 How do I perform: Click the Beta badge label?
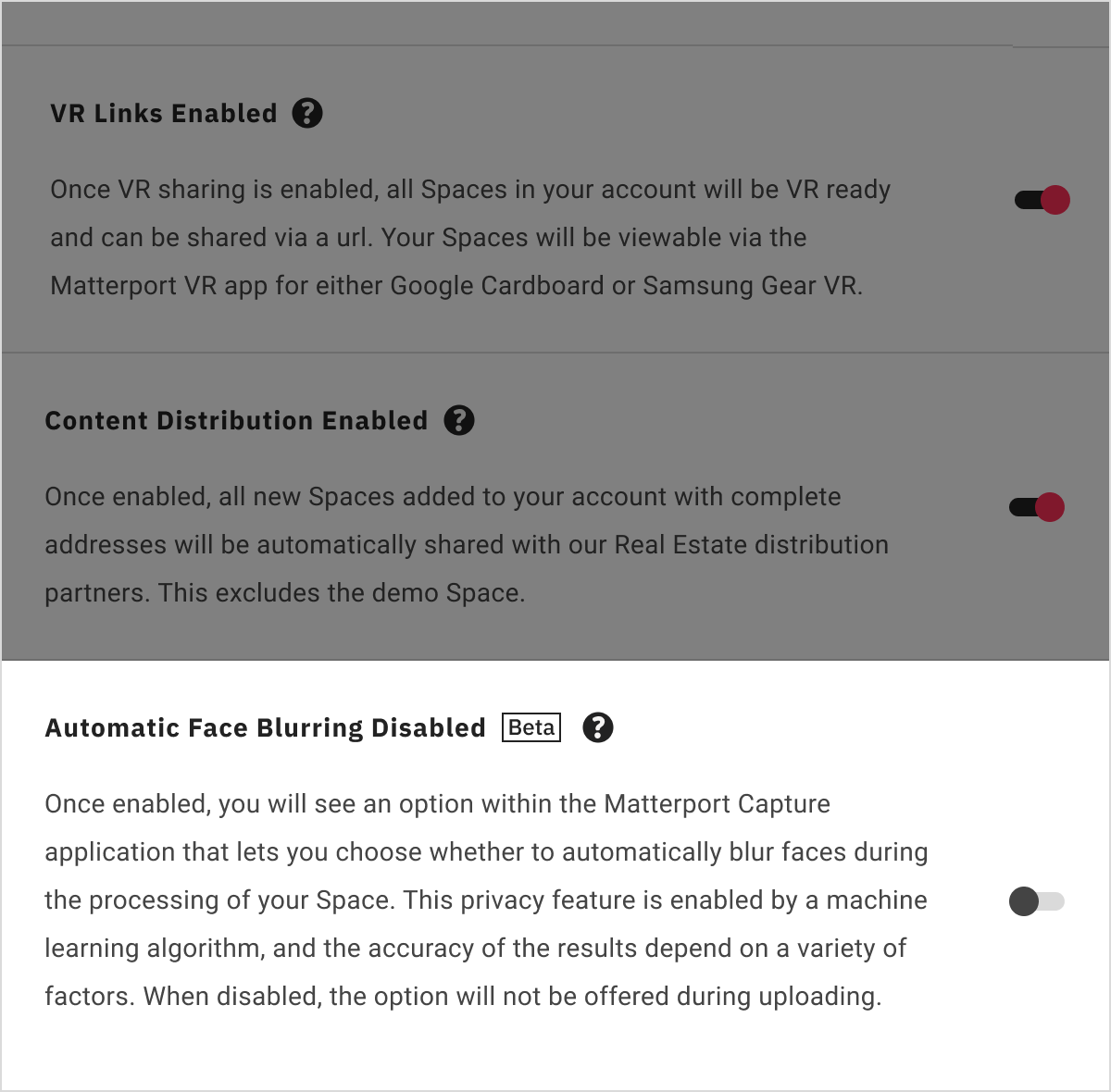(531, 727)
